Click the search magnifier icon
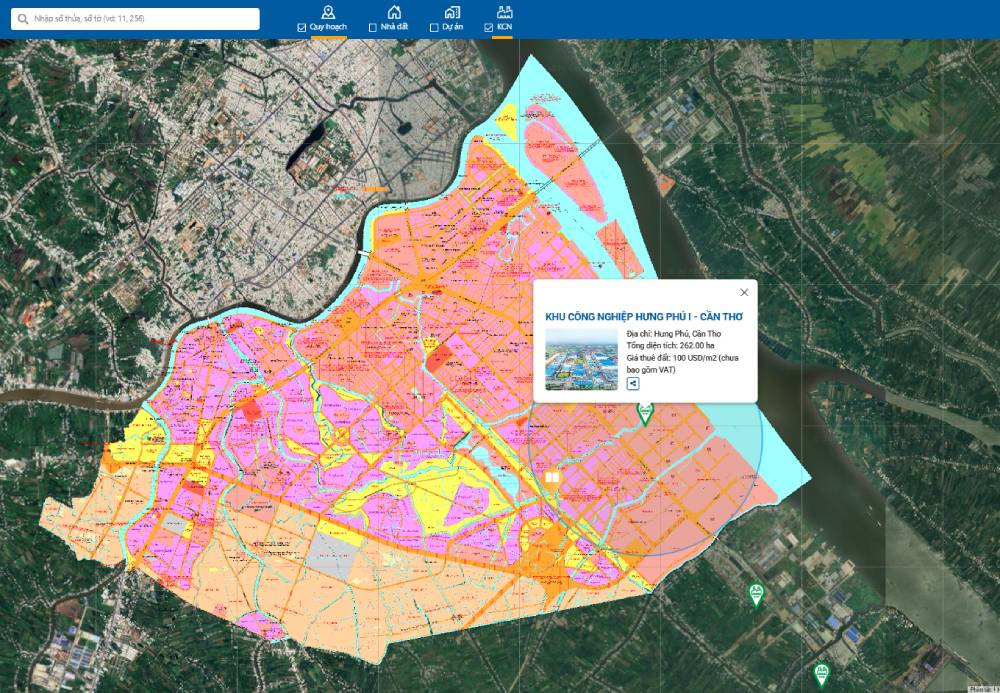The height and width of the screenshot is (693, 1000). pyautogui.click(x=21, y=19)
